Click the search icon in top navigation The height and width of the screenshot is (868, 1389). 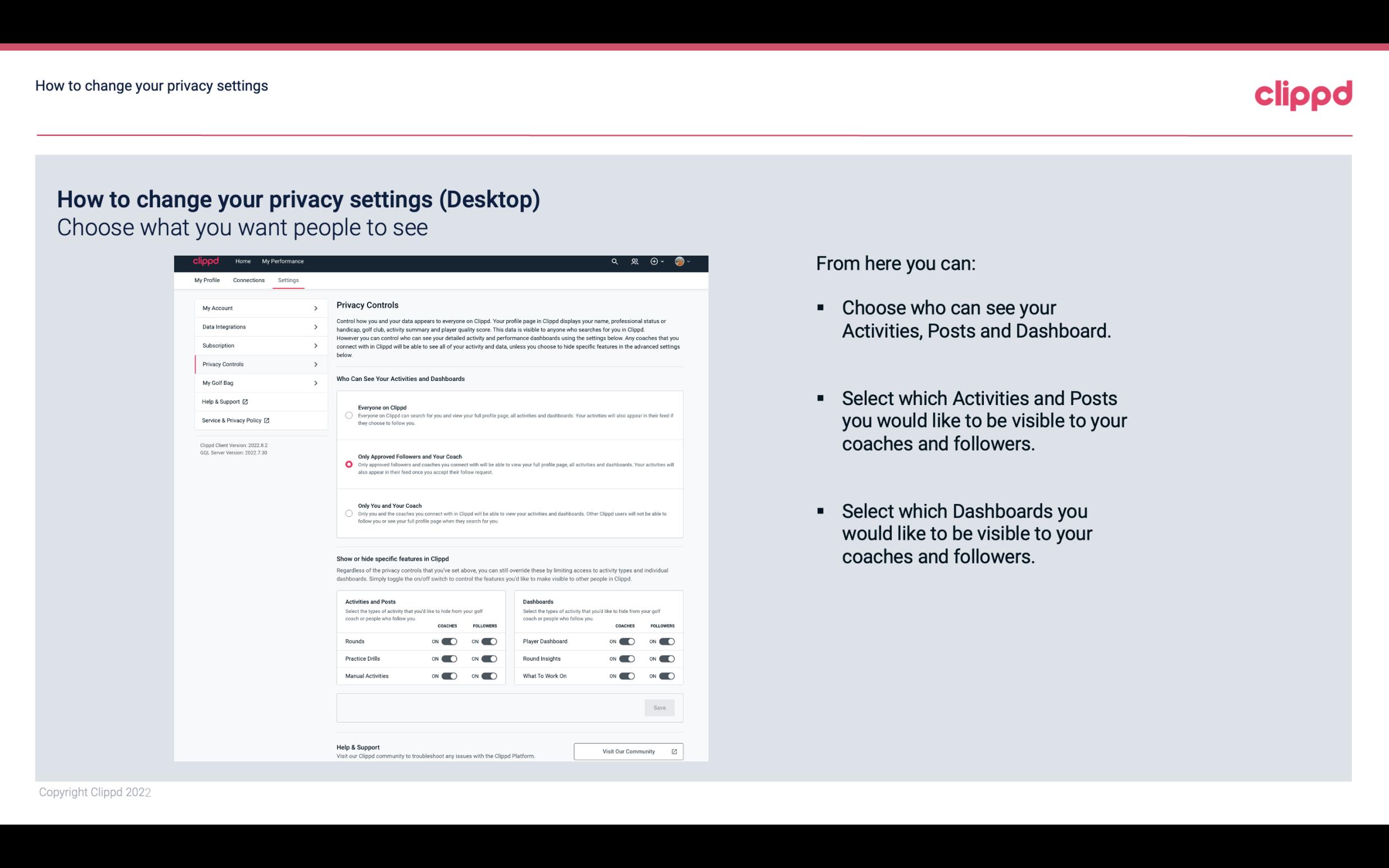coord(613,262)
